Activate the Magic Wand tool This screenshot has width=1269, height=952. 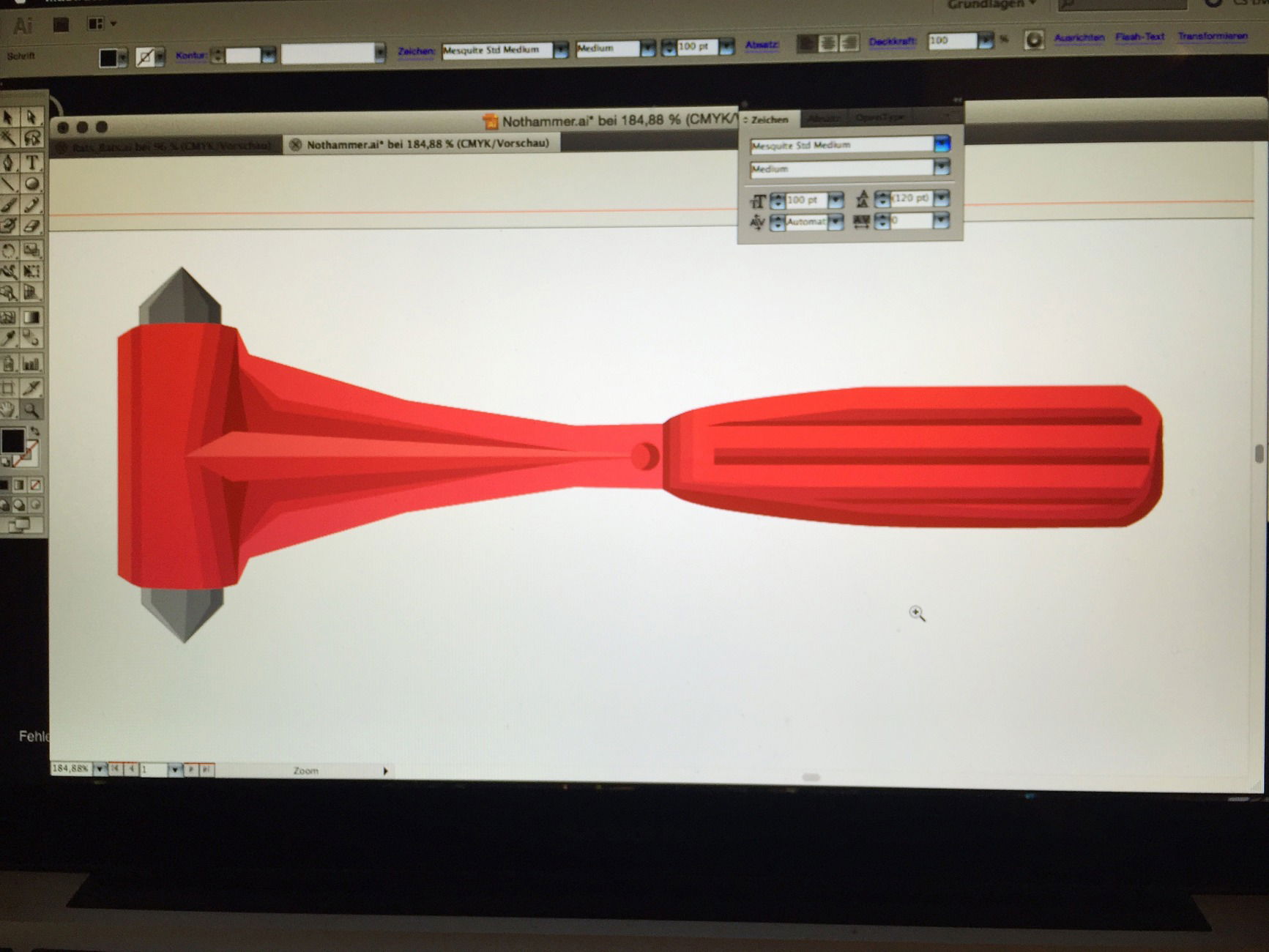tap(9, 138)
